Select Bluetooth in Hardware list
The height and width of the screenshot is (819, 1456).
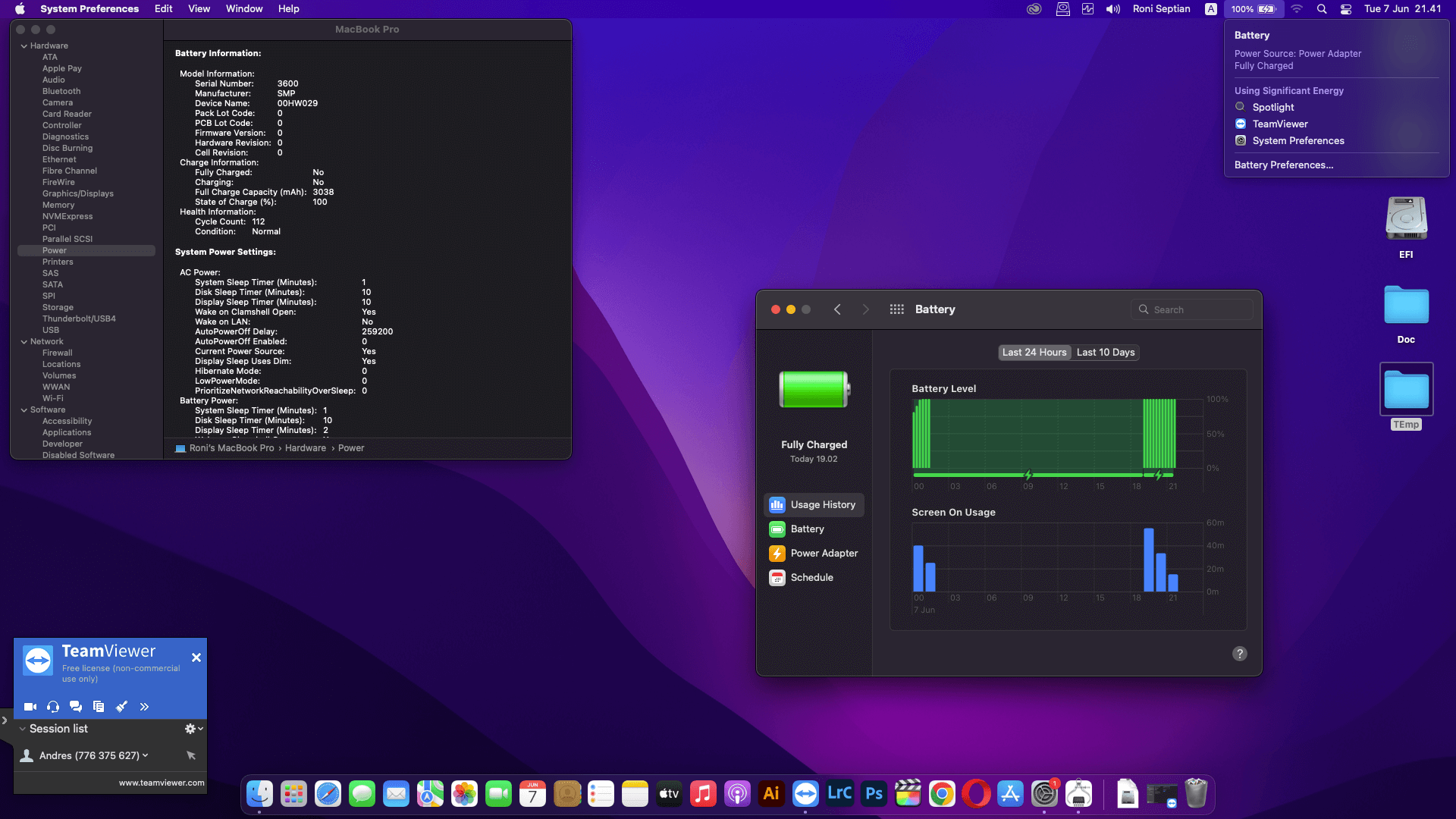(x=61, y=92)
